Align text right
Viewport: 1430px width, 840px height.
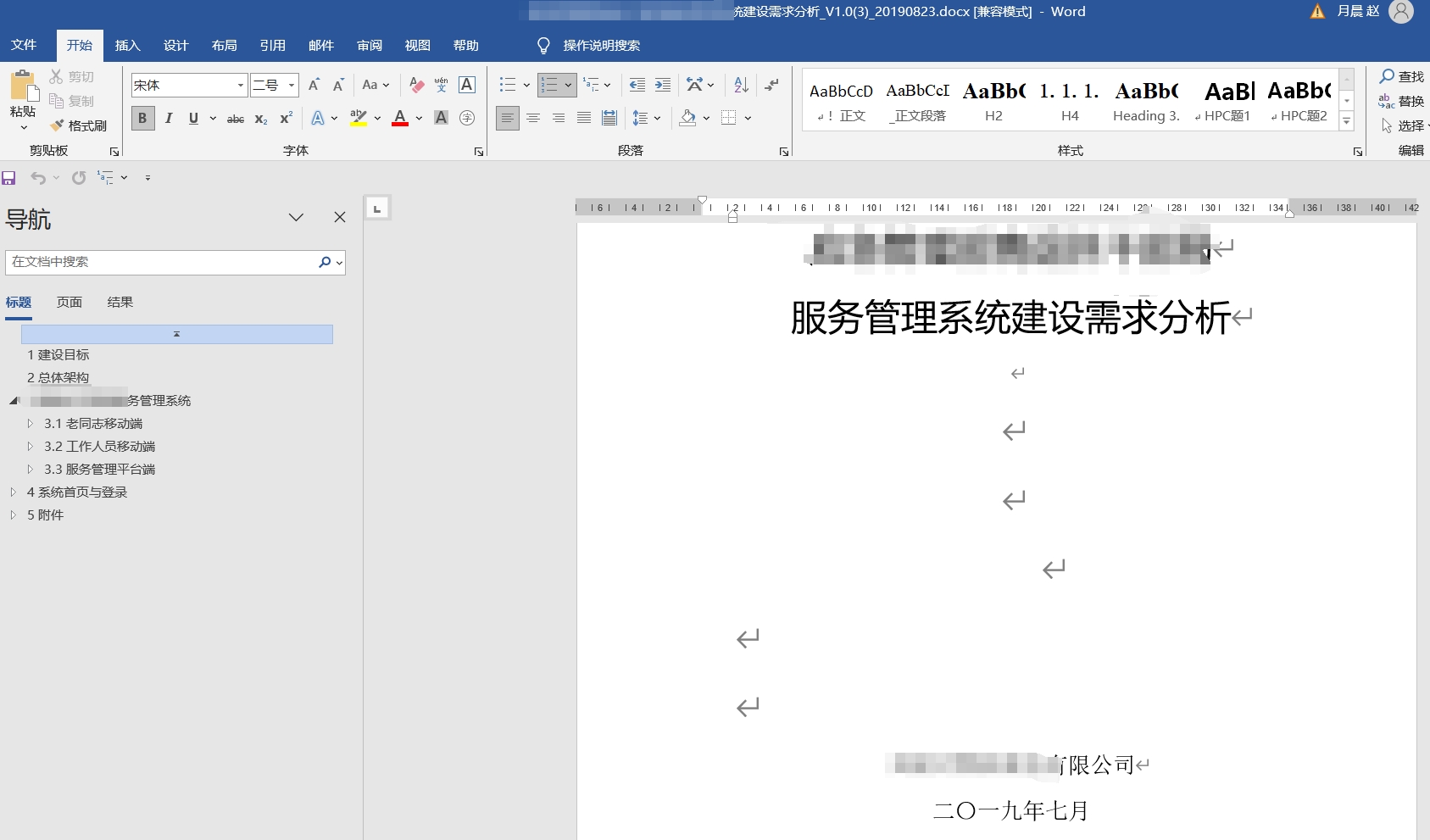pos(559,118)
